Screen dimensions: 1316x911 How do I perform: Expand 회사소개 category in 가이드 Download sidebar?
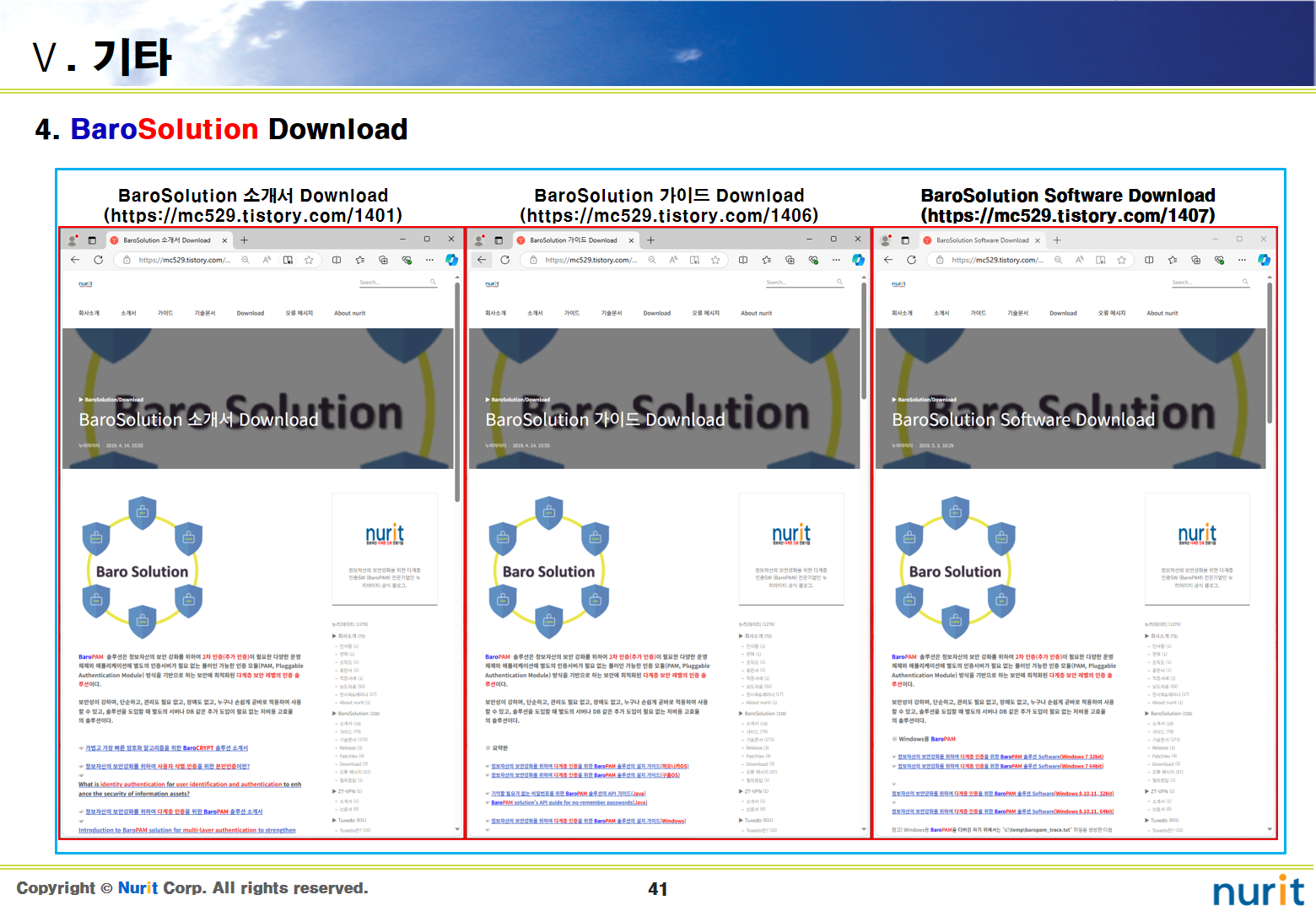(x=756, y=636)
